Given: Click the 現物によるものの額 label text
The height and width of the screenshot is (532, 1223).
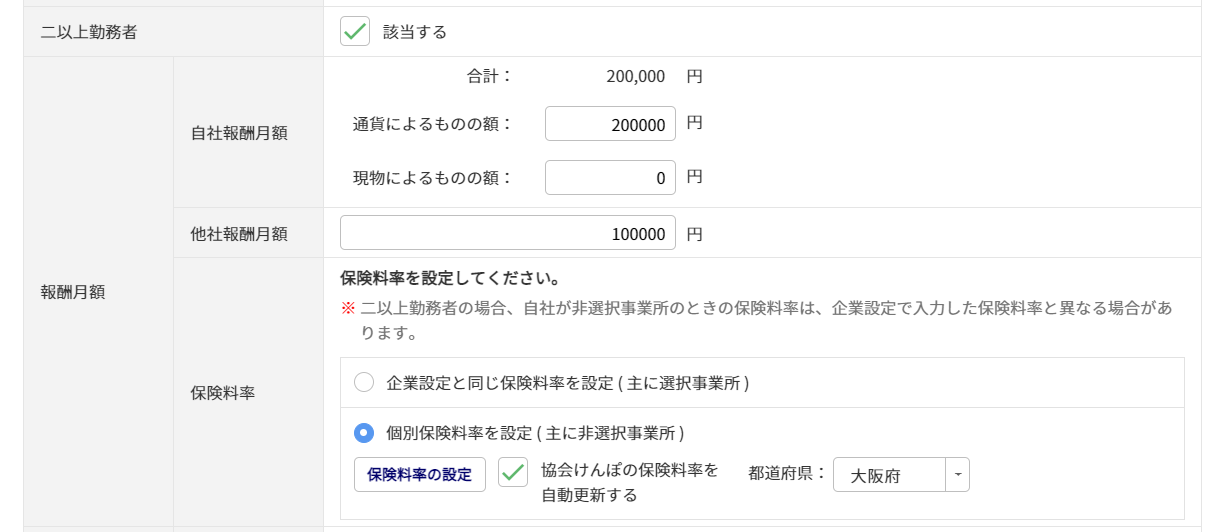Looking at the screenshot, I should pos(432,178).
